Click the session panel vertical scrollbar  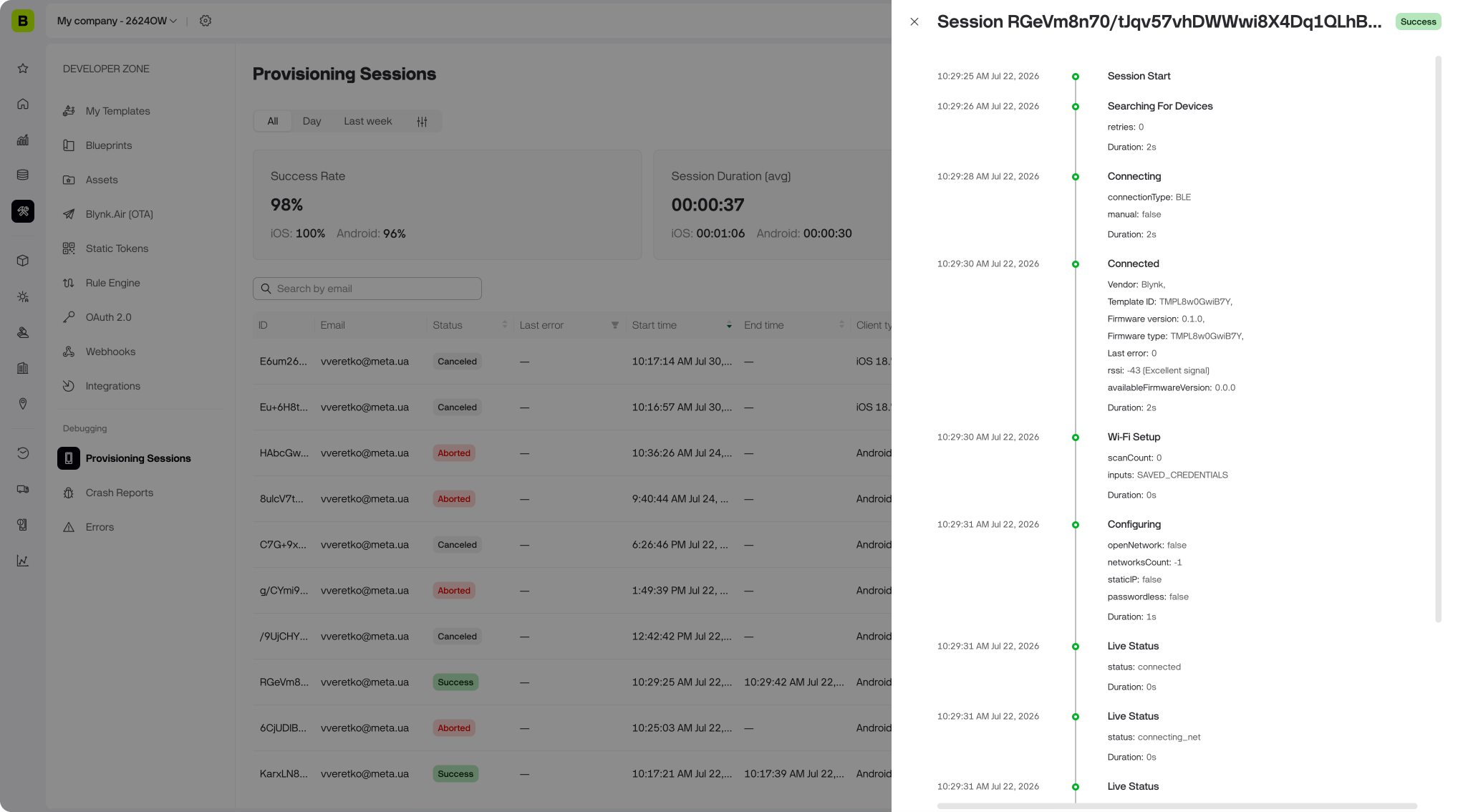pyautogui.click(x=1438, y=339)
